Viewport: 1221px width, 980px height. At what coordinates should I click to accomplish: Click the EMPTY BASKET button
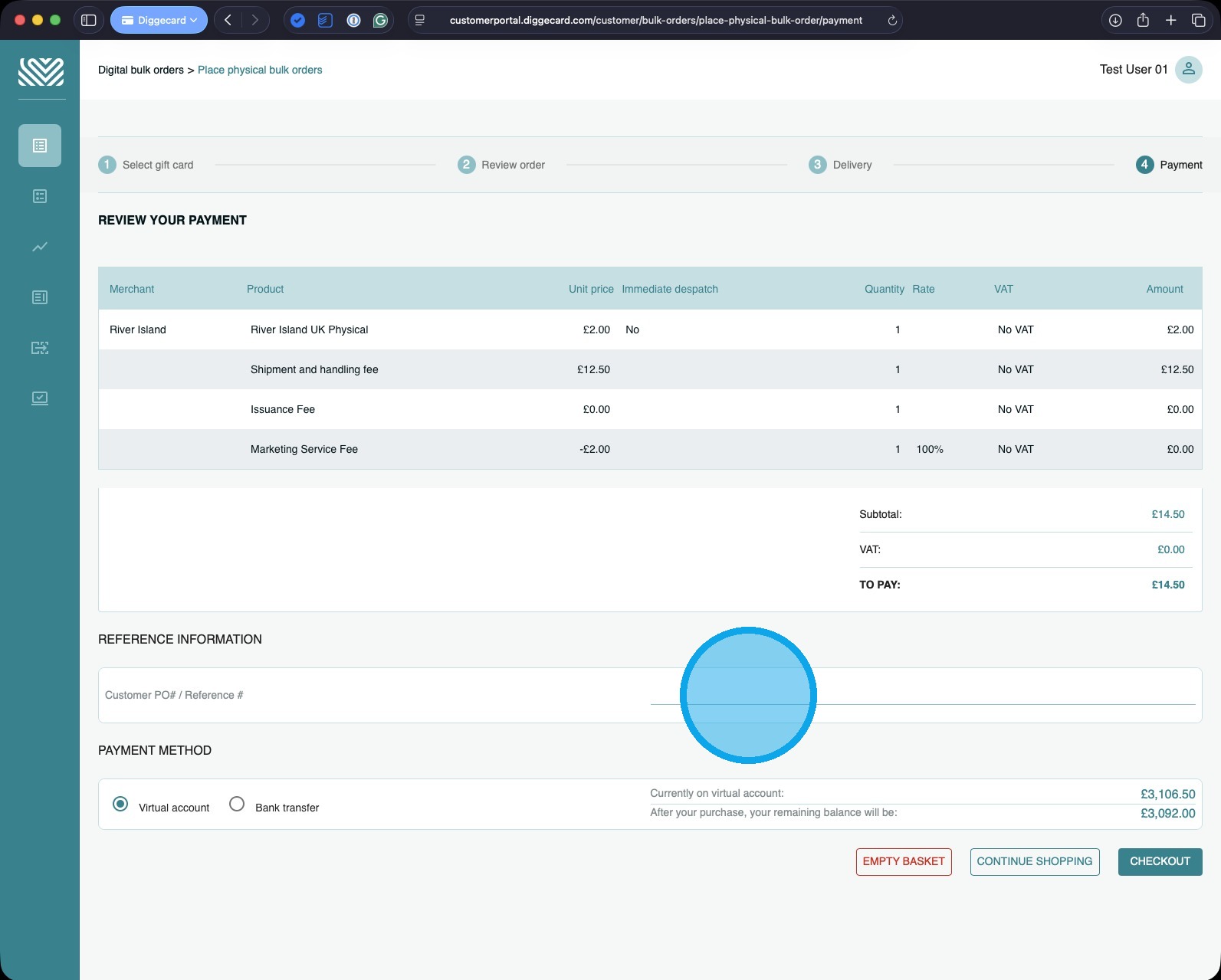coord(904,862)
